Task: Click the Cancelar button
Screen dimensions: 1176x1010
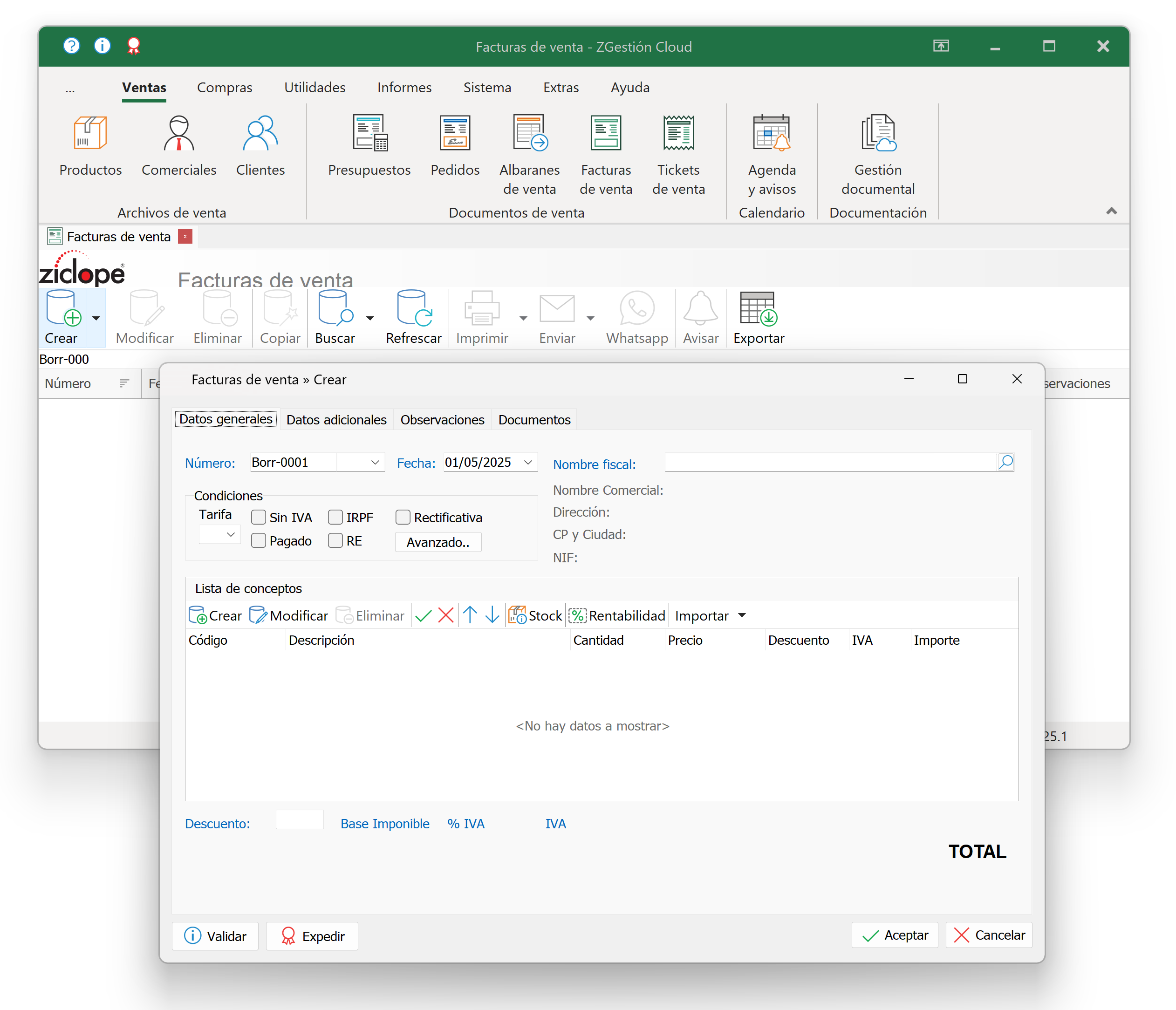Action: tap(989, 935)
